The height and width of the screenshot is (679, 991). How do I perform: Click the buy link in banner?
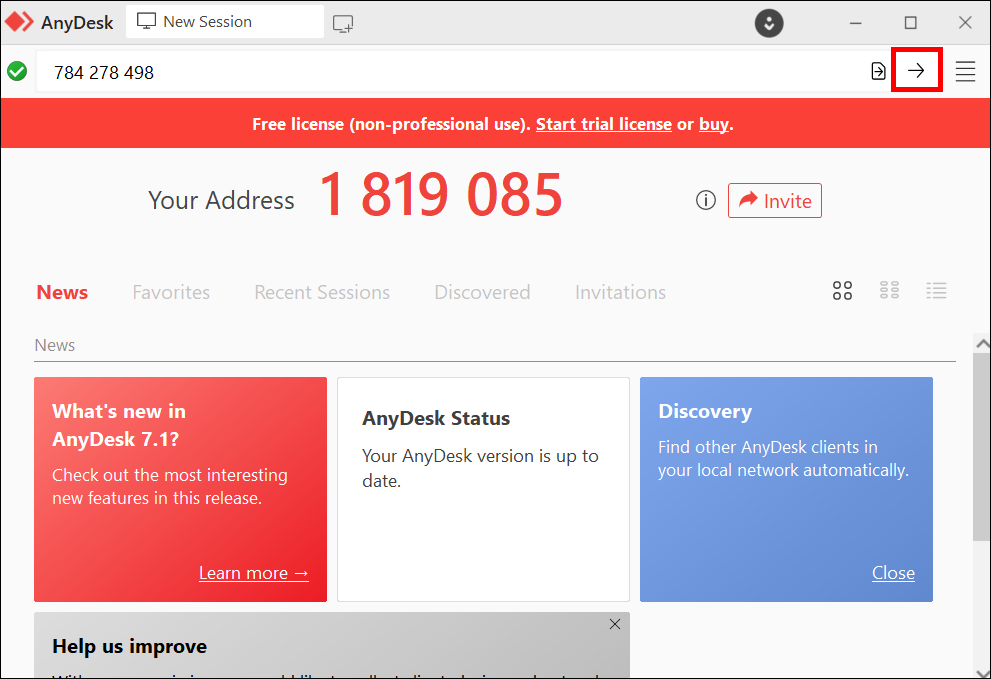tap(714, 125)
